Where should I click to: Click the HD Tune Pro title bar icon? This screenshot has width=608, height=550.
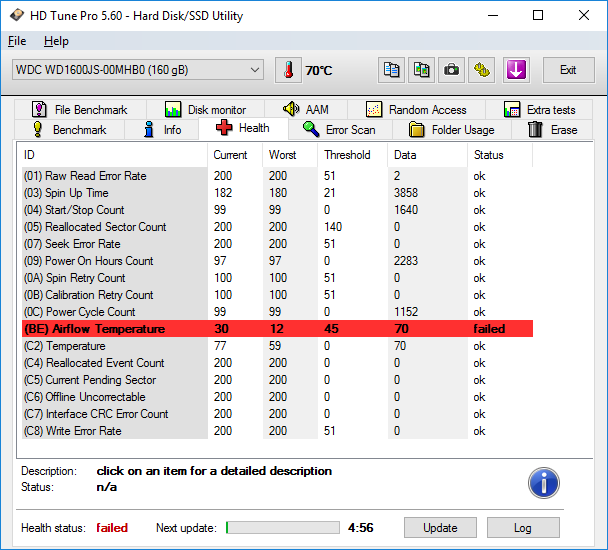[x=17, y=16]
